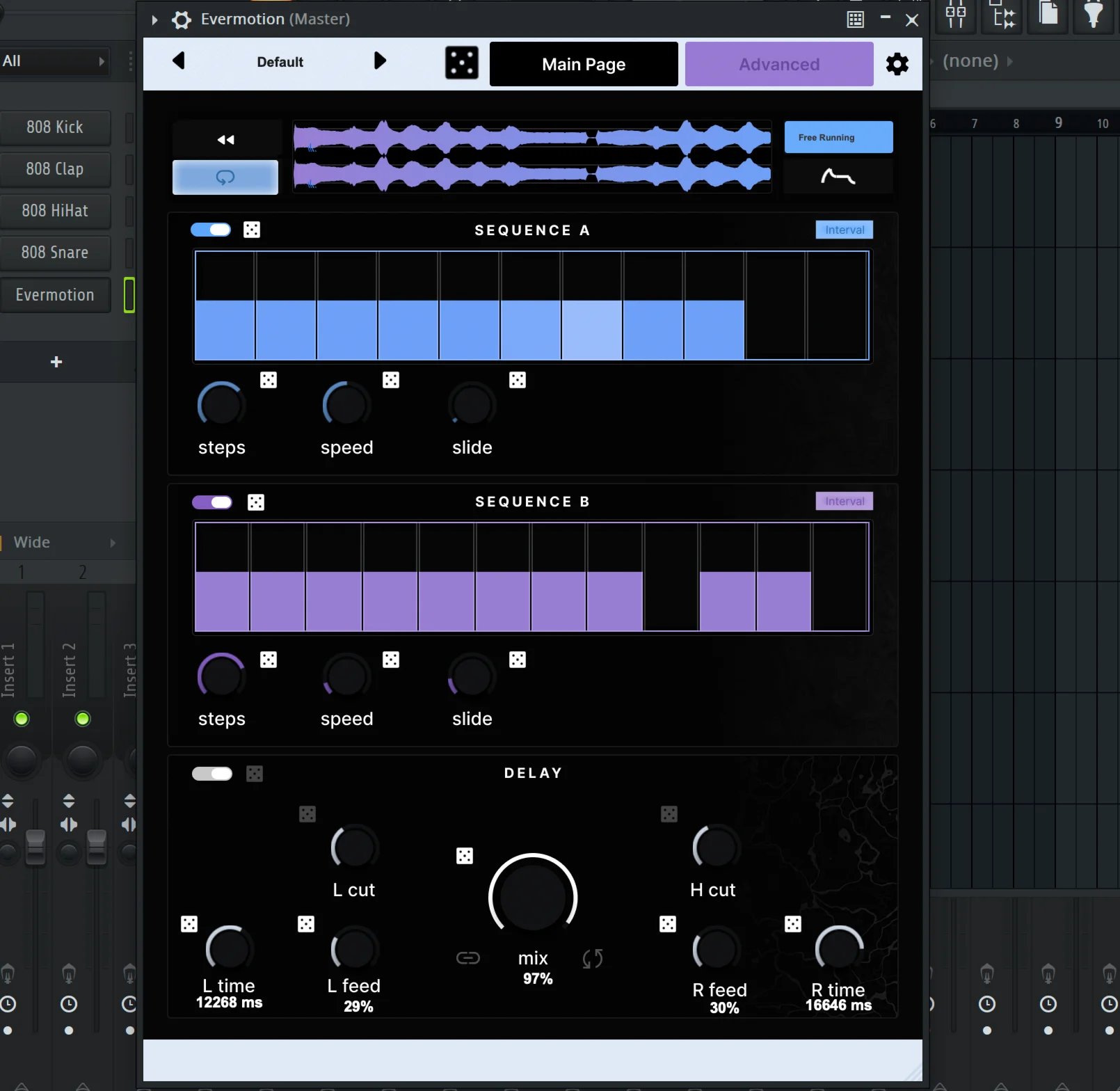The image size is (1120, 1091).
Task: Randomize the L cut dice
Action: pyautogui.click(x=307, y=814)
